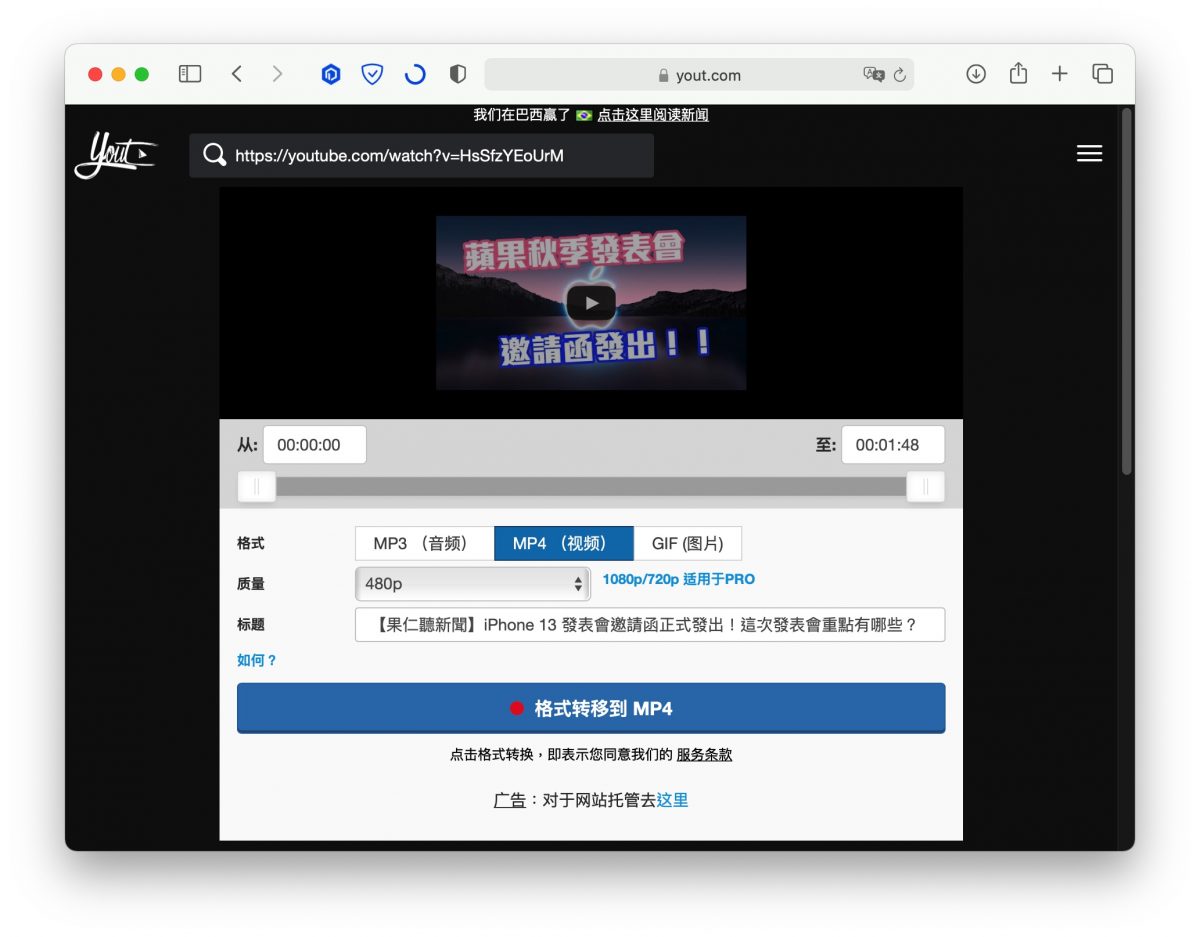
Task: Click the middle of the trim slider bar
Action: coord(591,487)
